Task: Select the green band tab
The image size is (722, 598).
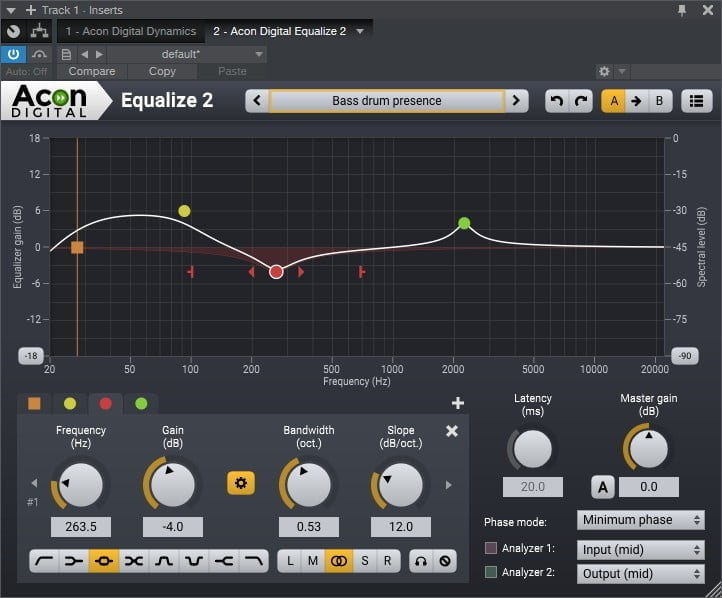Action: pos(141,403)
